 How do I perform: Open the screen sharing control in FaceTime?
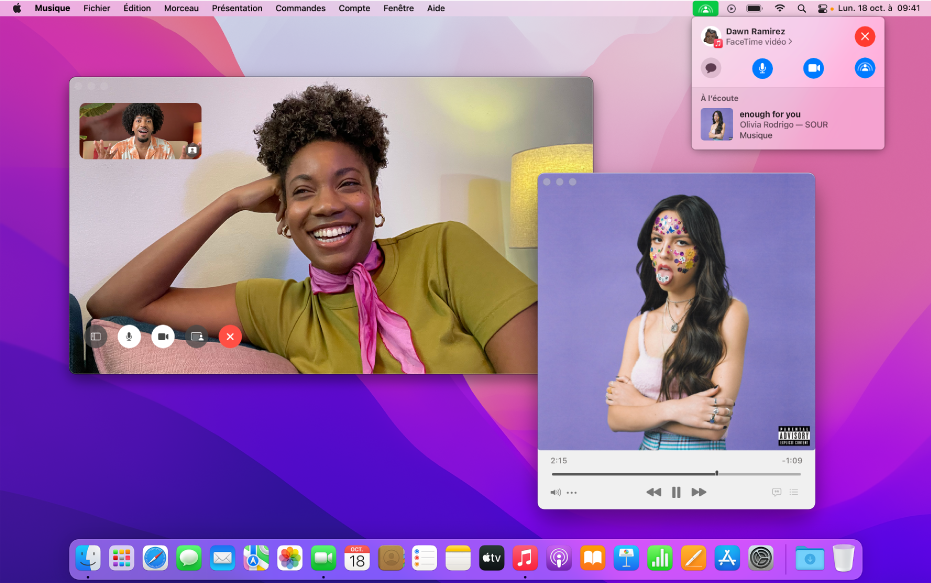pyautogui.click(x=197, y=337)
